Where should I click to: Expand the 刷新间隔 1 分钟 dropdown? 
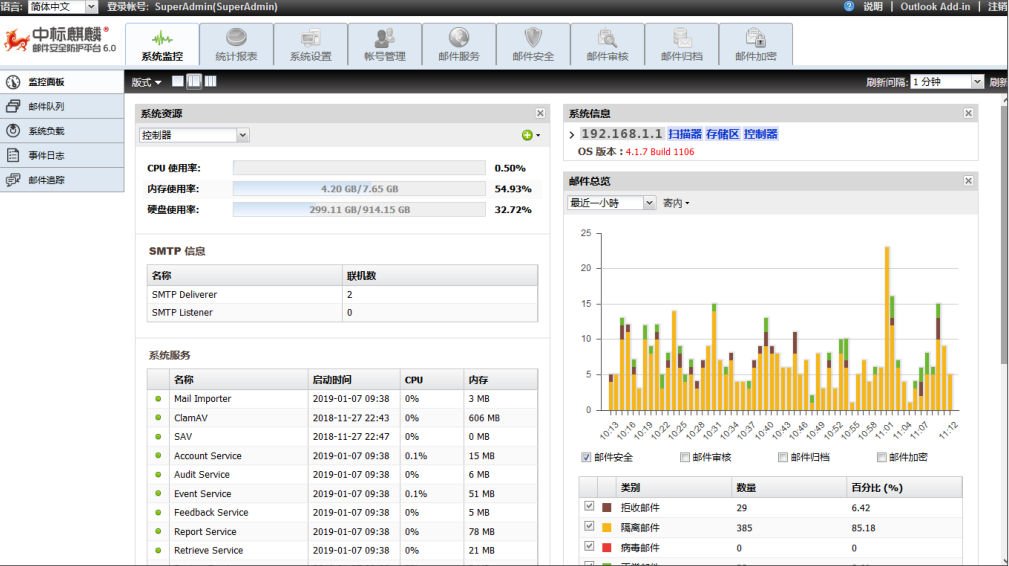pos(946,82)
